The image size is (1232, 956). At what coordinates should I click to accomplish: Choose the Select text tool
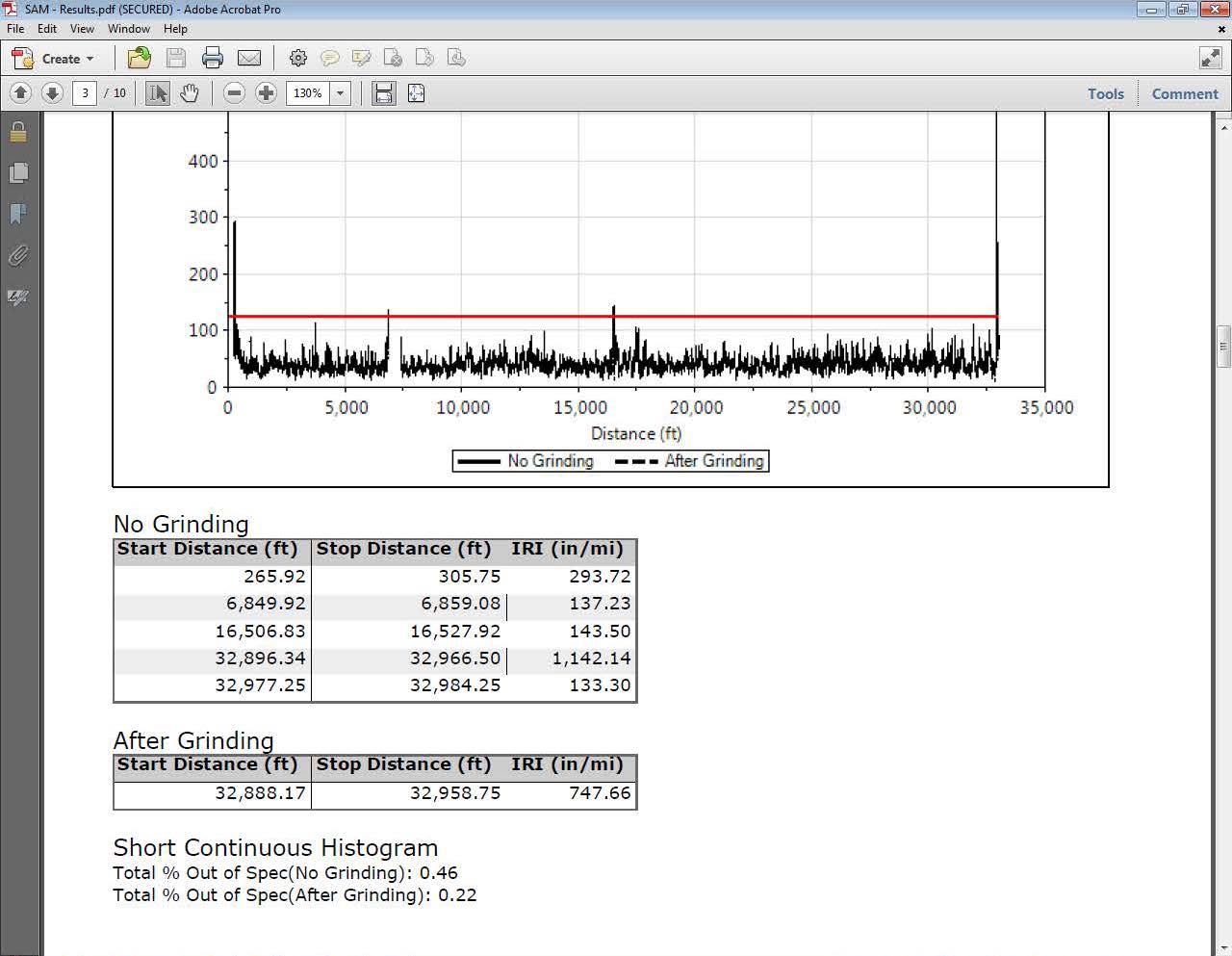[158, 93]
